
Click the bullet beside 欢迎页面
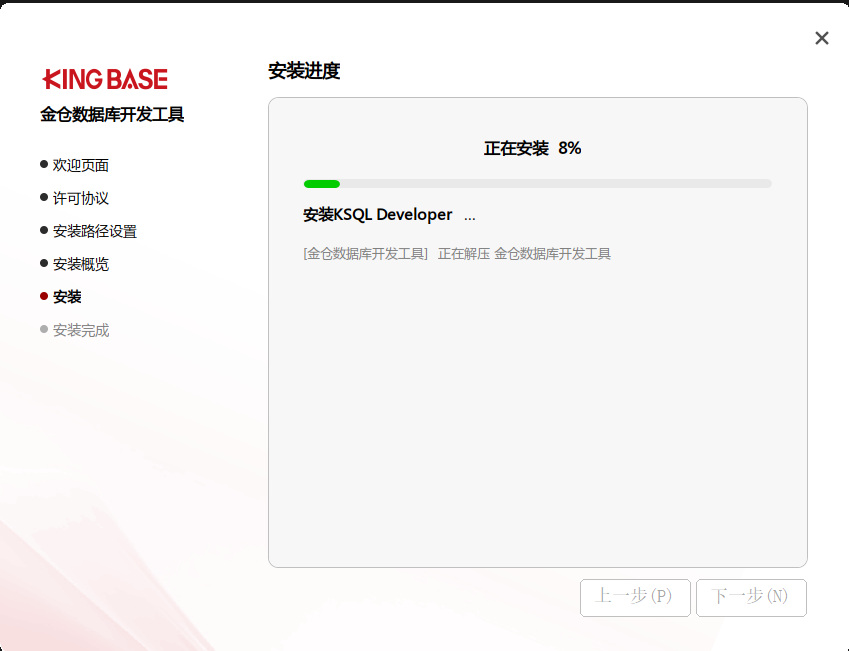(44, 164)
